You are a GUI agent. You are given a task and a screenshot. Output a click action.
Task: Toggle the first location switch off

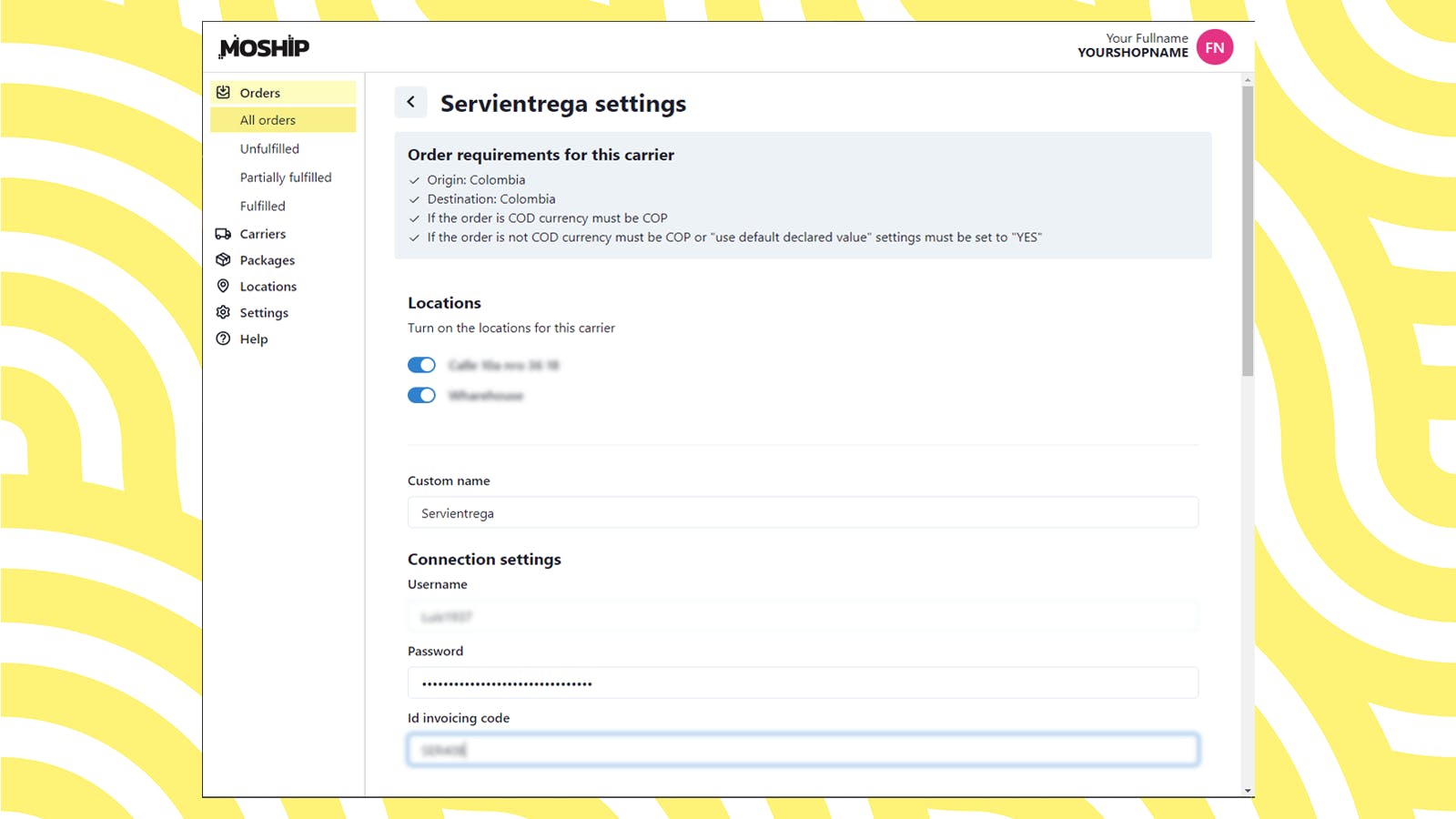(x=421, y=365)
